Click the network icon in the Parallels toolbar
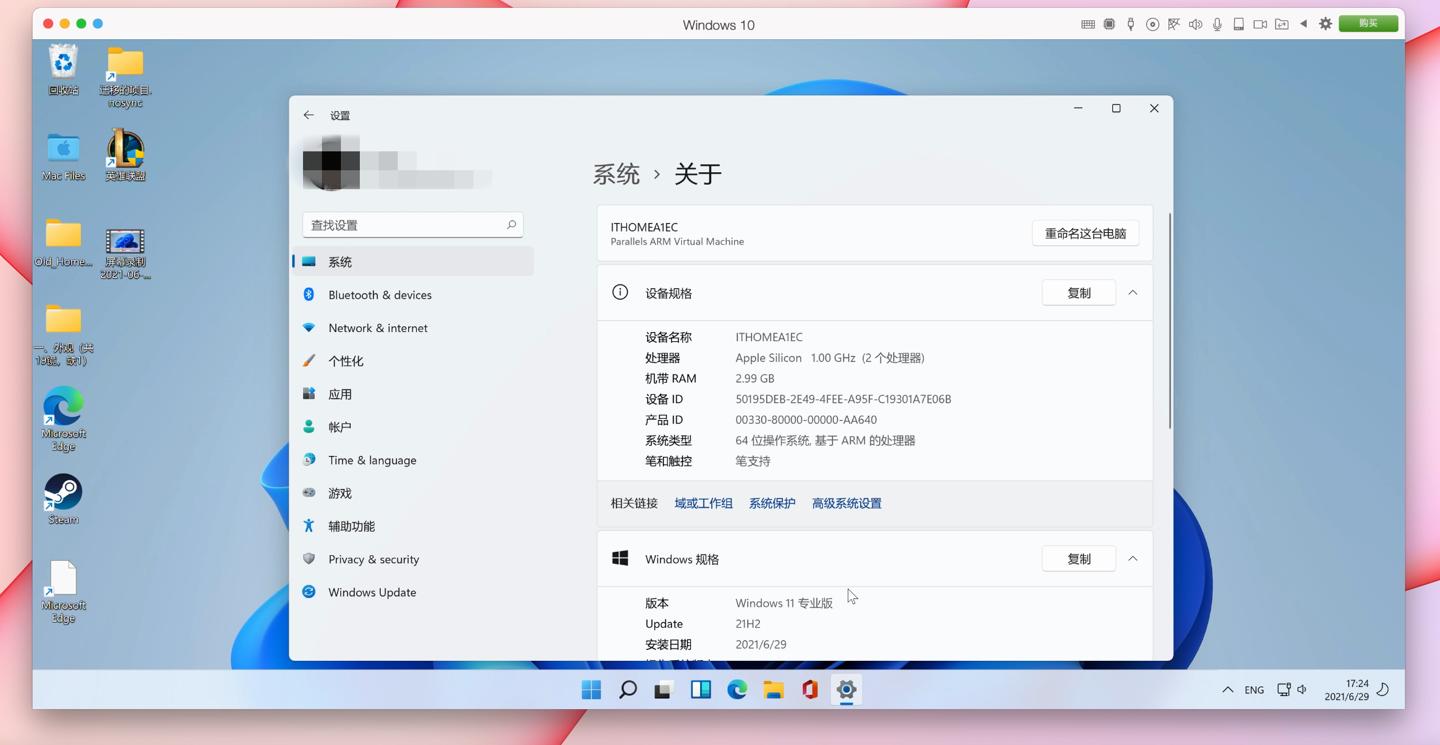 click(x=1174, y=24)
